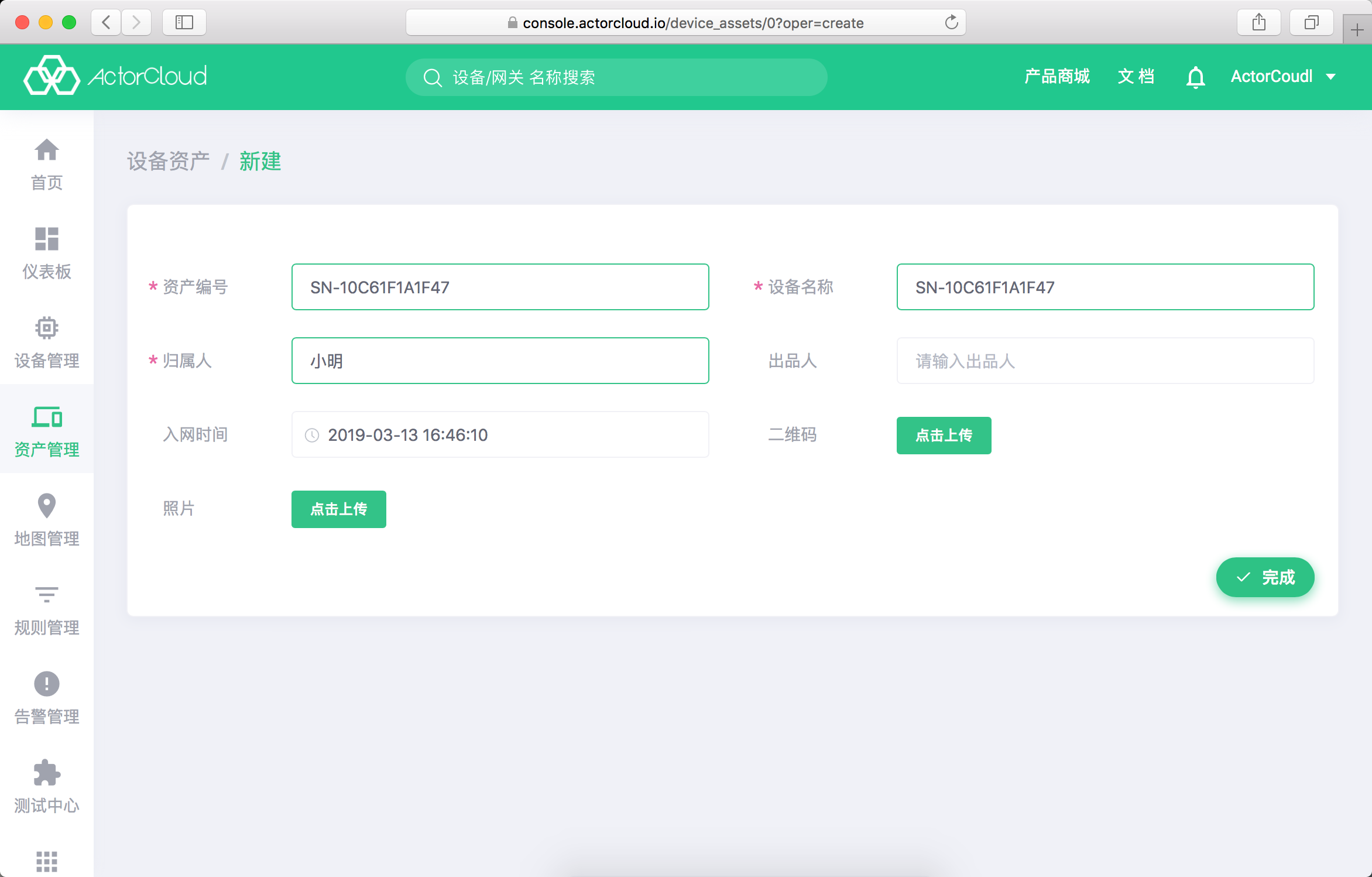Go back with the browser back arrow

click(106, 22)
